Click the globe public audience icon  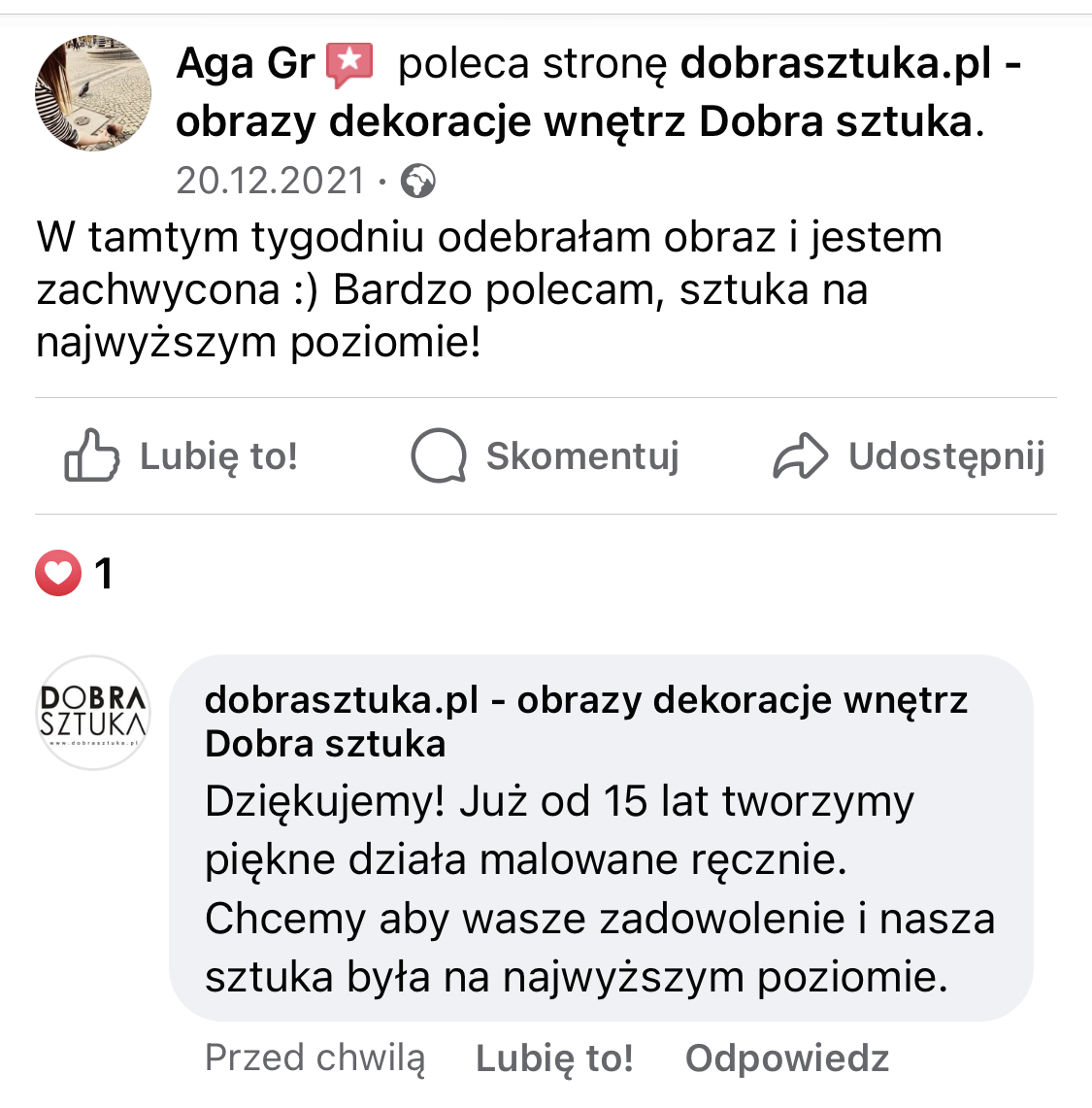pyautogui.click(x=418, y=181)
